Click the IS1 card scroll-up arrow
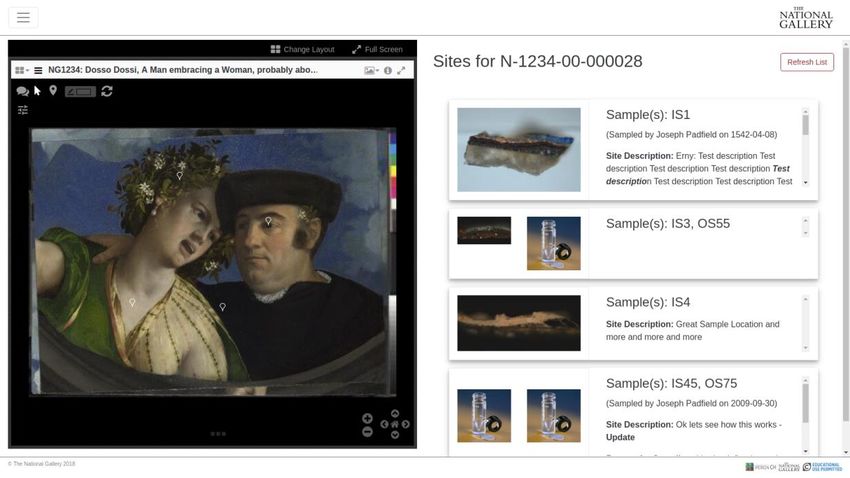This screenshot has width=850, height=478. pyautogui.click(x=806, y=112)
